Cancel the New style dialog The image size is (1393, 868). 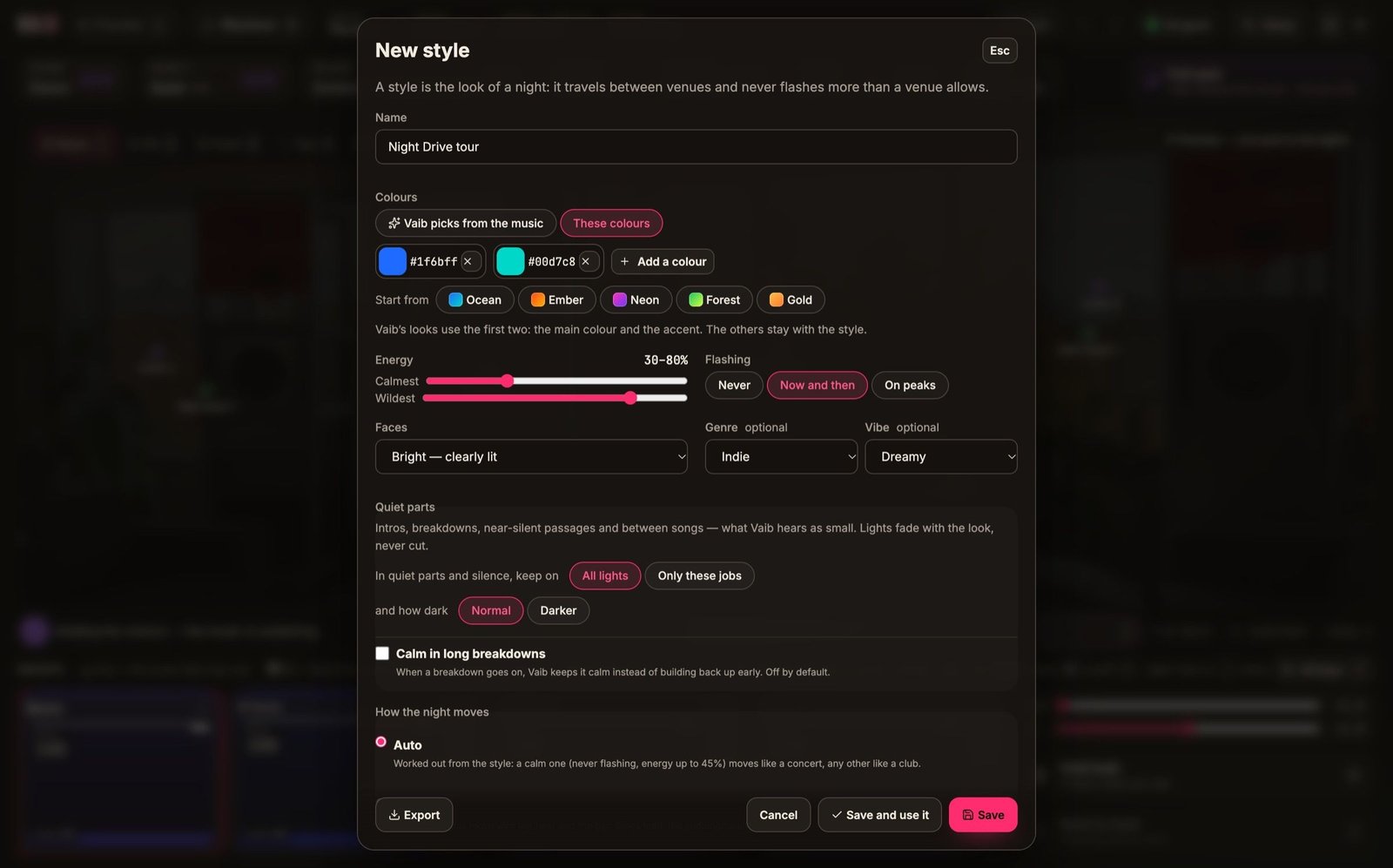(x=778, y=815)
